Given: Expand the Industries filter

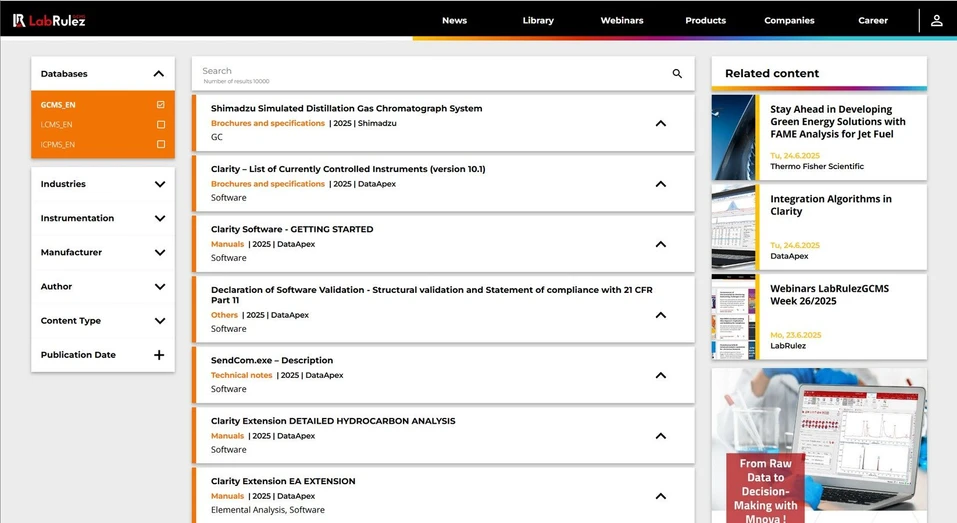Looking at the screenshot, I should tap(159, 184).
